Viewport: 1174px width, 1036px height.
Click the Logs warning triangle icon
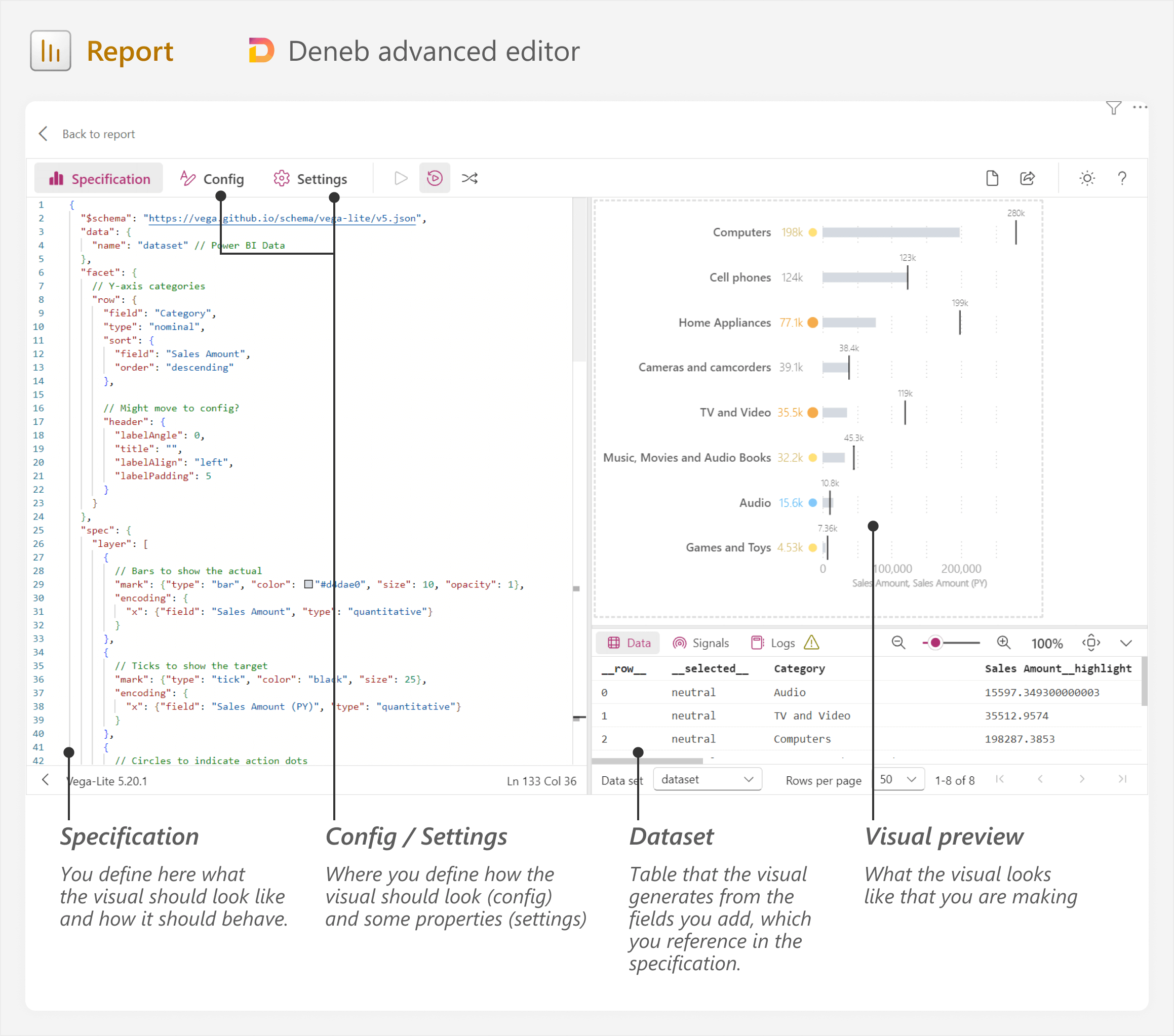pos(811,642)
